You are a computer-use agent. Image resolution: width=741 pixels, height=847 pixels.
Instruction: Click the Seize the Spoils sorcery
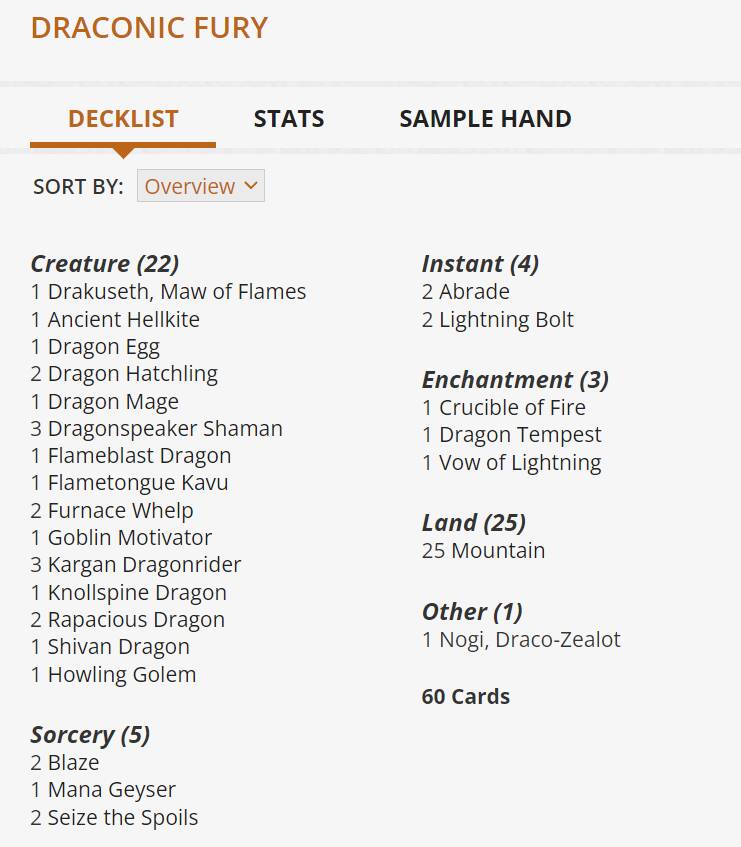(123, 818)
